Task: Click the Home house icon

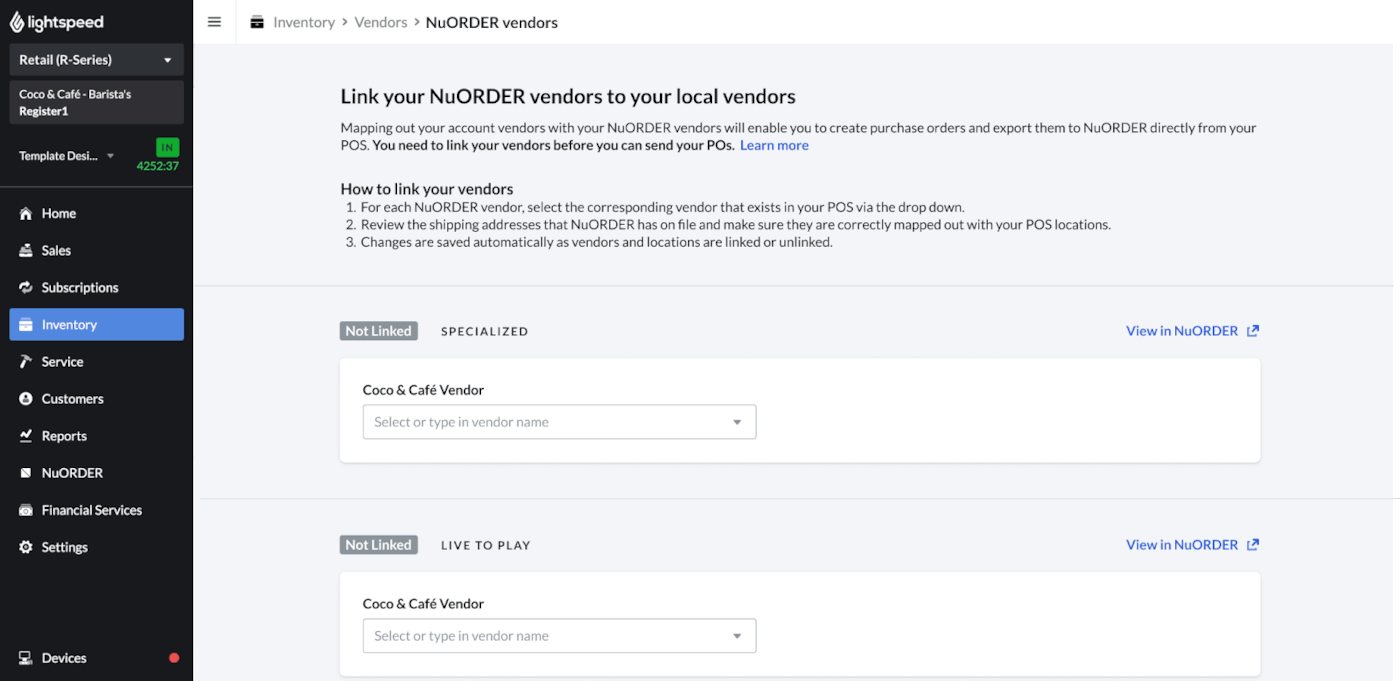Action: pos(26,213)
